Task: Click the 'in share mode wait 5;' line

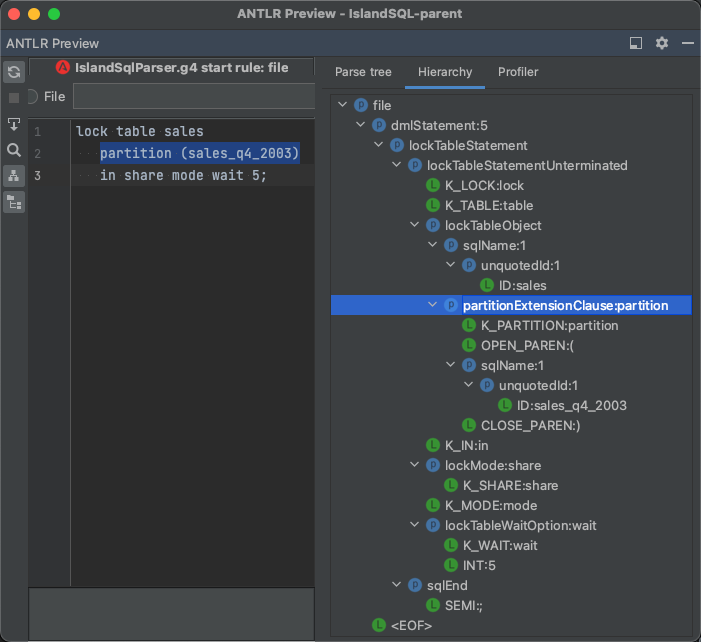Action: (x=183, y=175)
